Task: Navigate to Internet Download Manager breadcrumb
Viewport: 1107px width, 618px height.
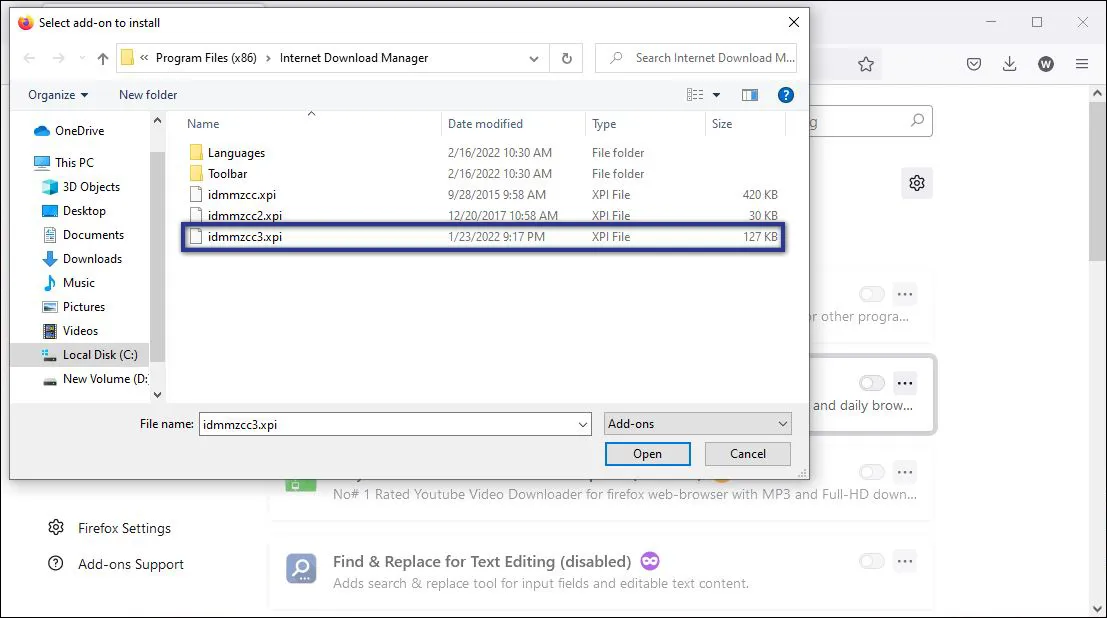Action: click(353, 58)
